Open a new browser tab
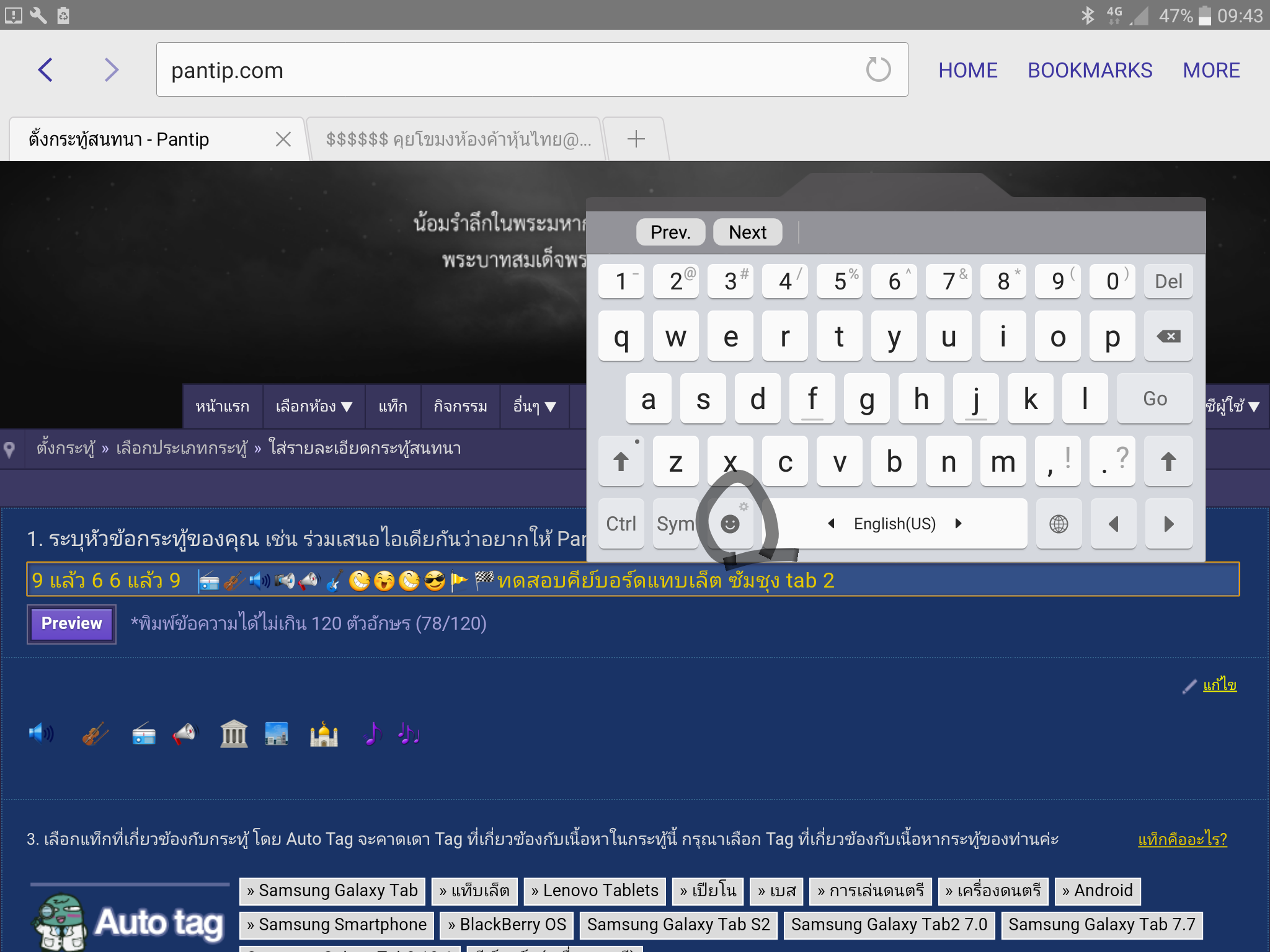The width and height of the screenshot is (1270, 952). tap(636, 139)
